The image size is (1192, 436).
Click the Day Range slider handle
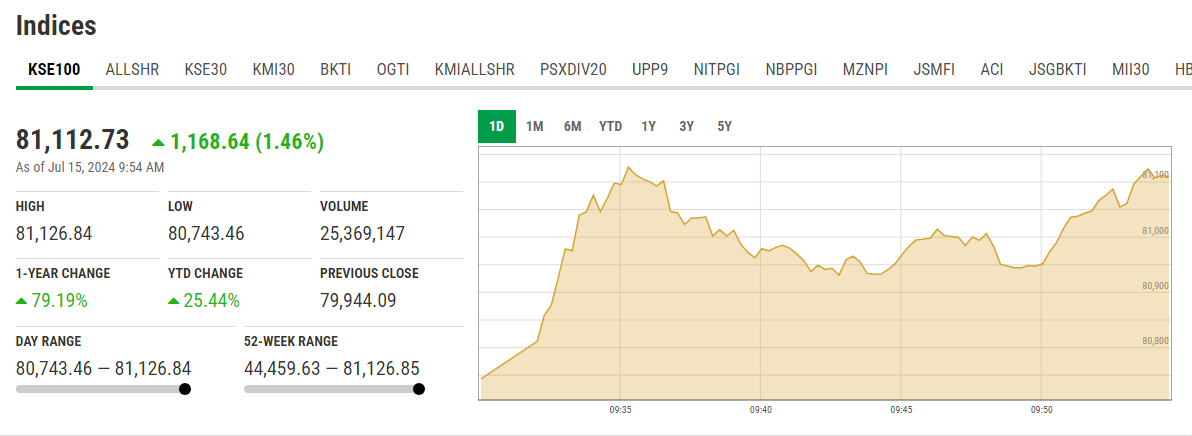tap(185, 389)
